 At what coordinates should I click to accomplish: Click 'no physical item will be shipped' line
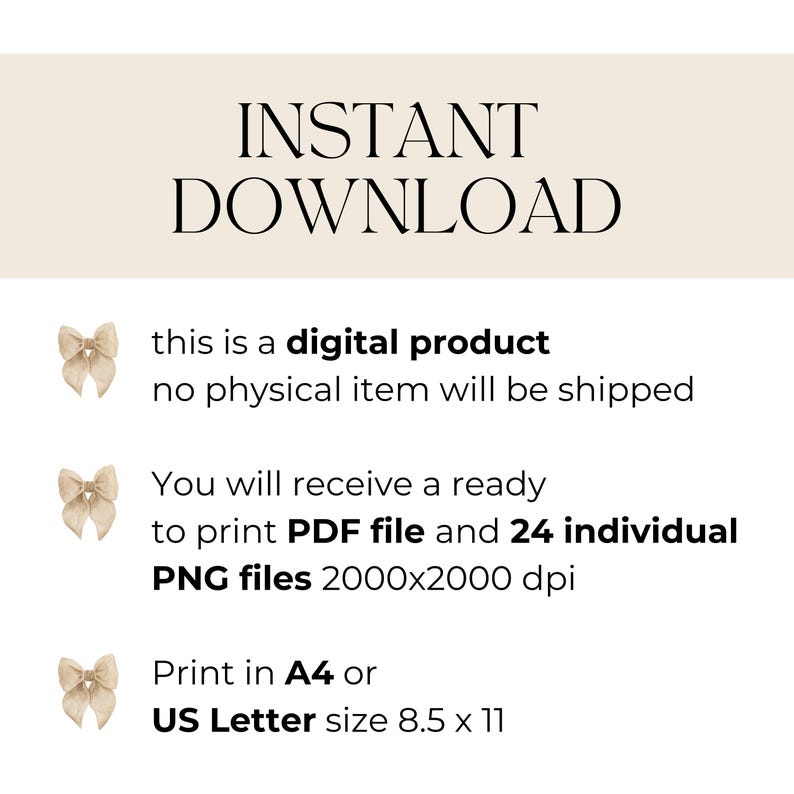click(423, 390)
